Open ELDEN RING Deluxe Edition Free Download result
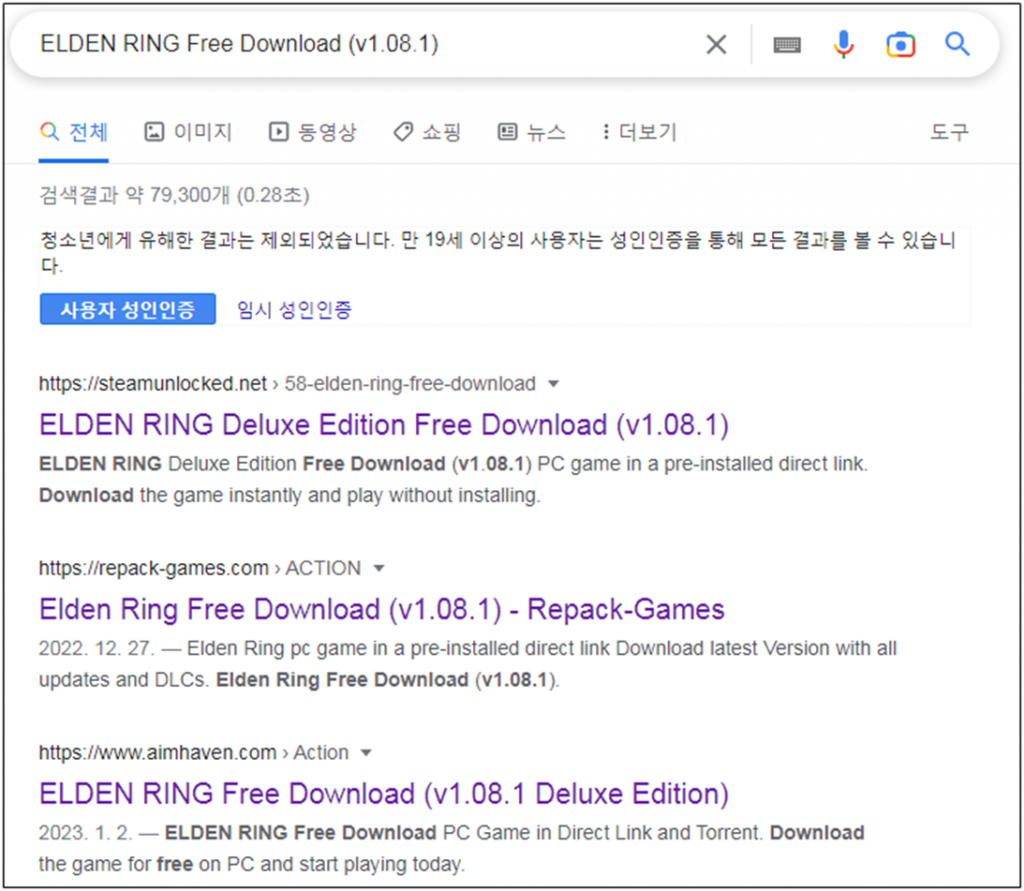The height and width of the screenshot is (891, 1024). pyautogui.click(x=383, y=425)
